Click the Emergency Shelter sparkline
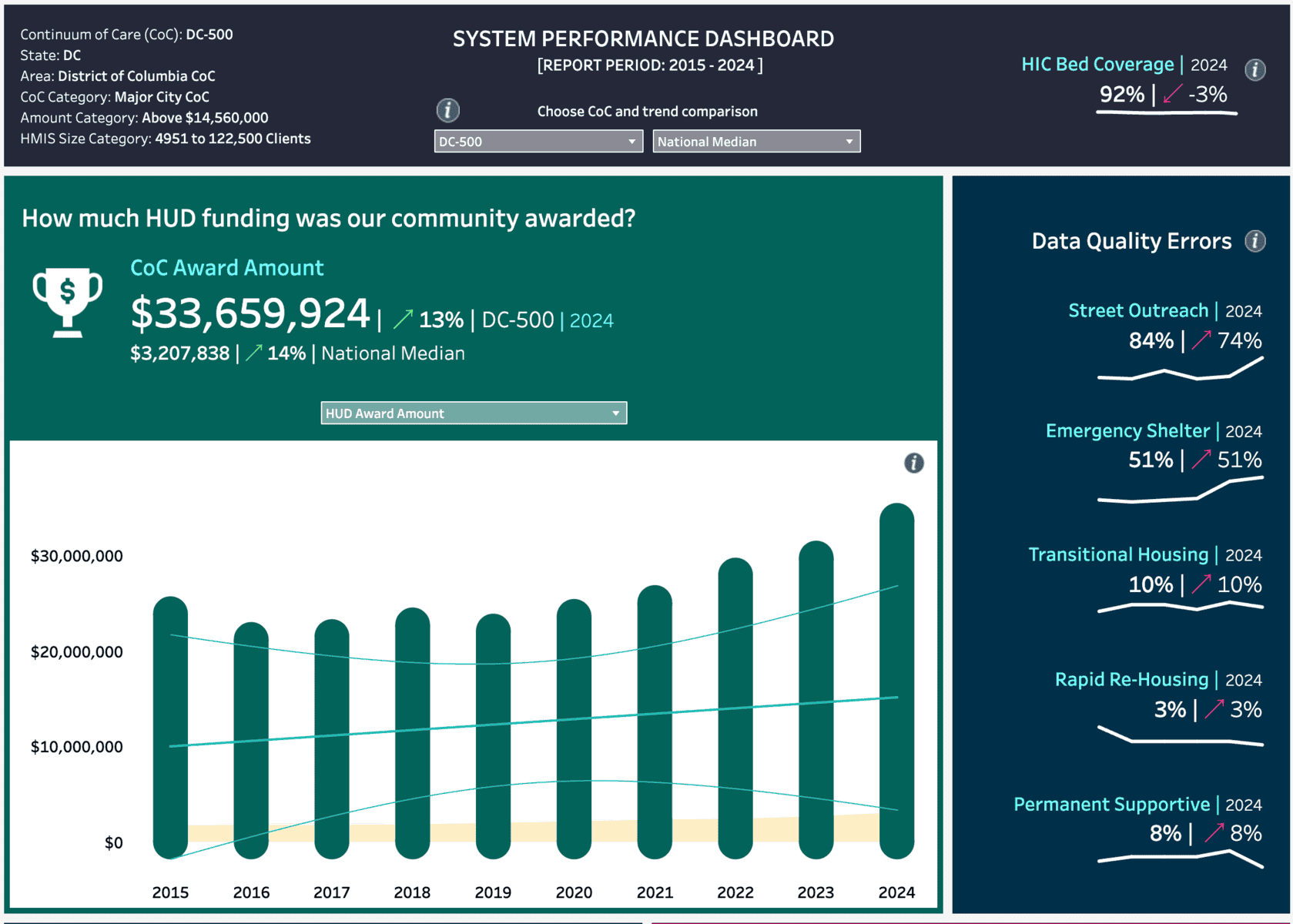This screenshot has height=924, width=1293. click(x=1181, y=490)
